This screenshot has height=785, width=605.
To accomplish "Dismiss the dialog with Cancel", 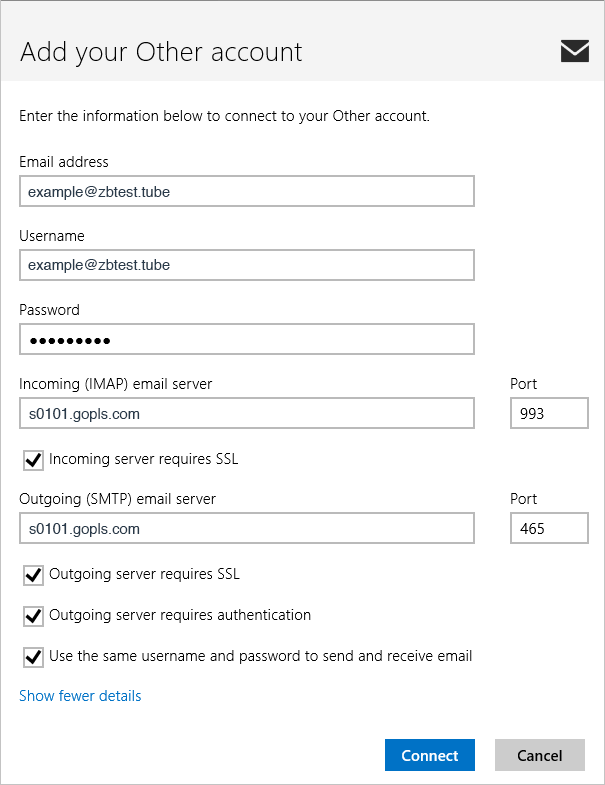I will (539, 755).
